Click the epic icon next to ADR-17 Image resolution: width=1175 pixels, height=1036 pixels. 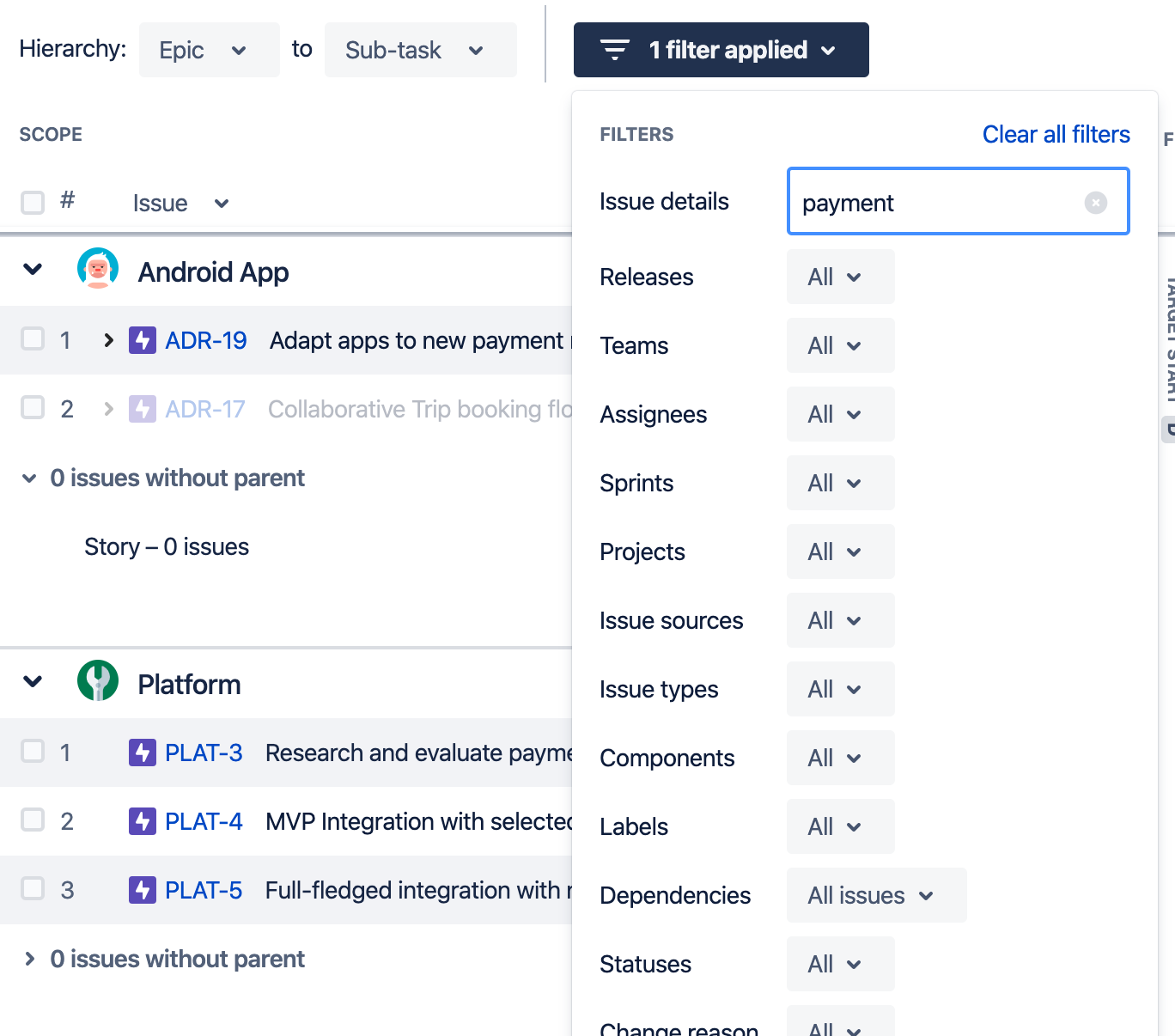pyautogui.click(x=143, y=409)
